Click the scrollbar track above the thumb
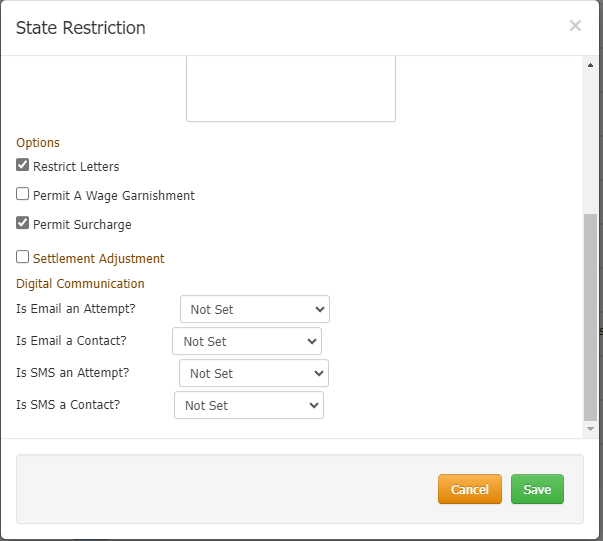The image size is (603, 541). (590, 140)
